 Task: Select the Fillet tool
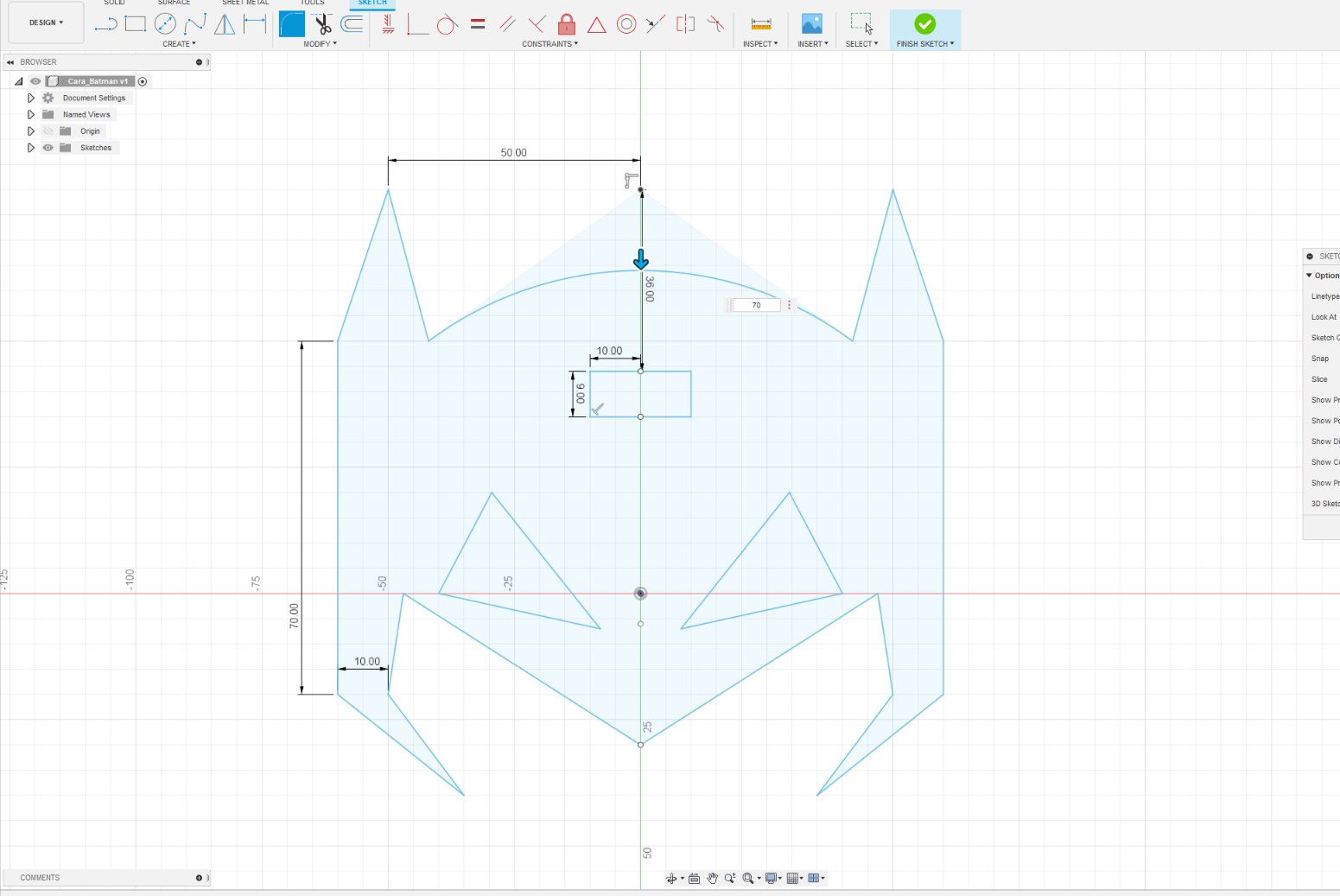point(292,24)
